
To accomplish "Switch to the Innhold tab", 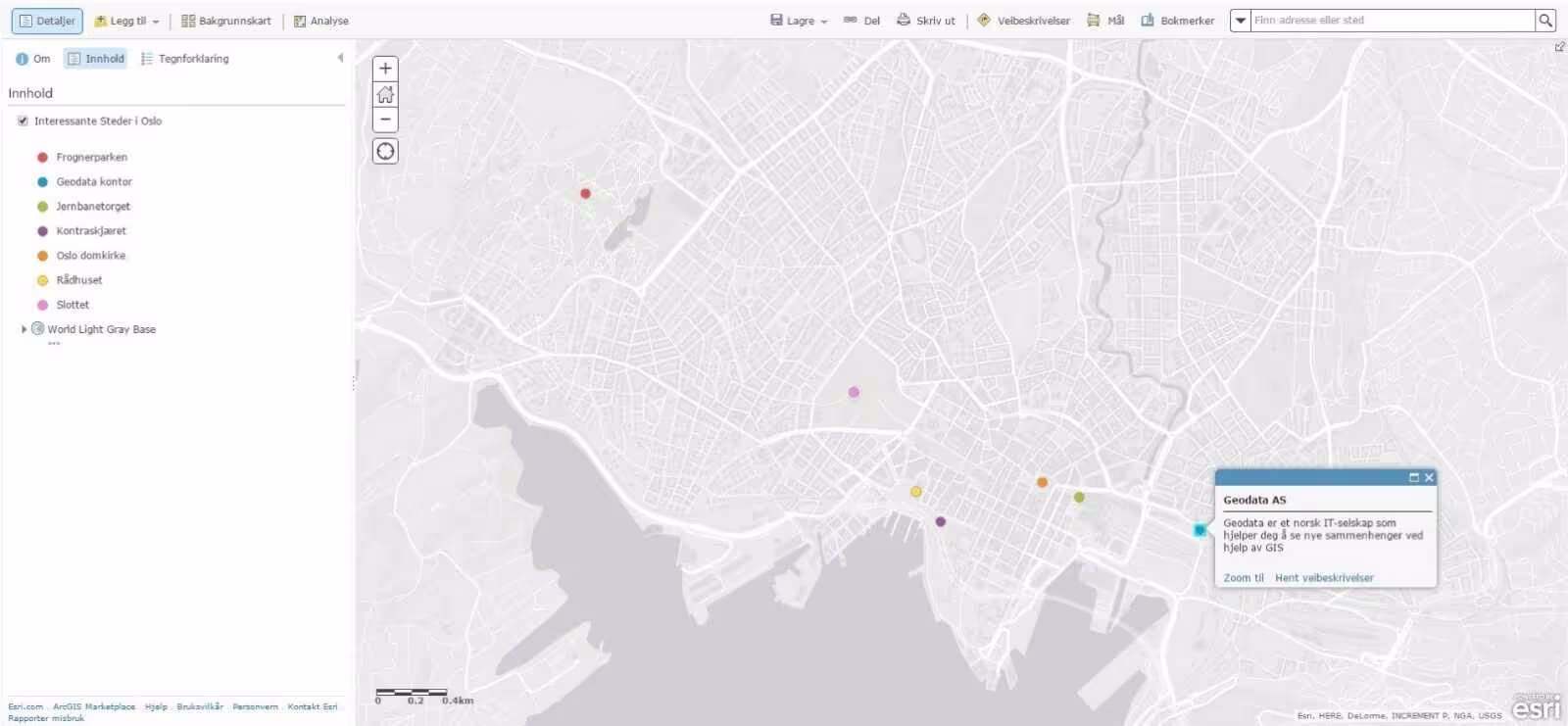I will [x=96, y=59].
